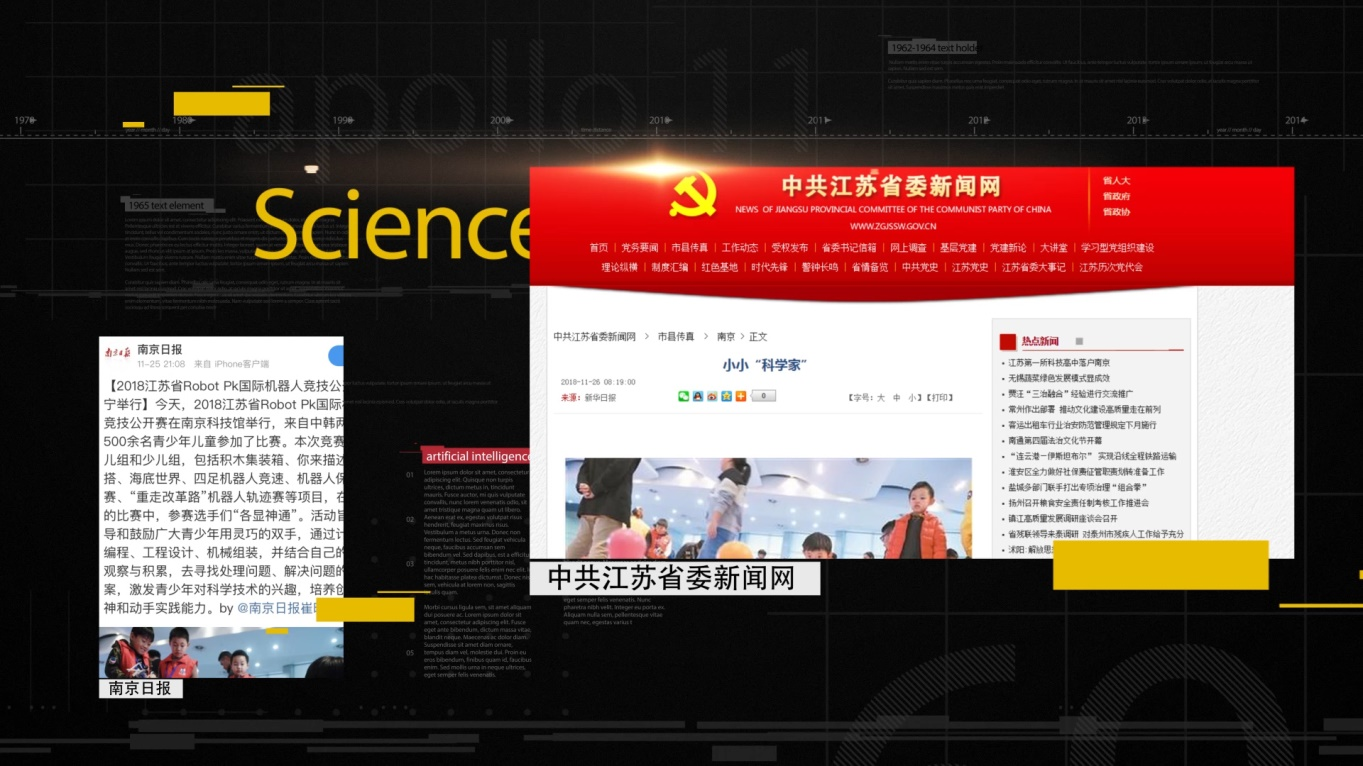Click the 省政府 link in header
Image resolution: width=1363 pixels, height=766 pixels.
click(x=1116, y=196)
